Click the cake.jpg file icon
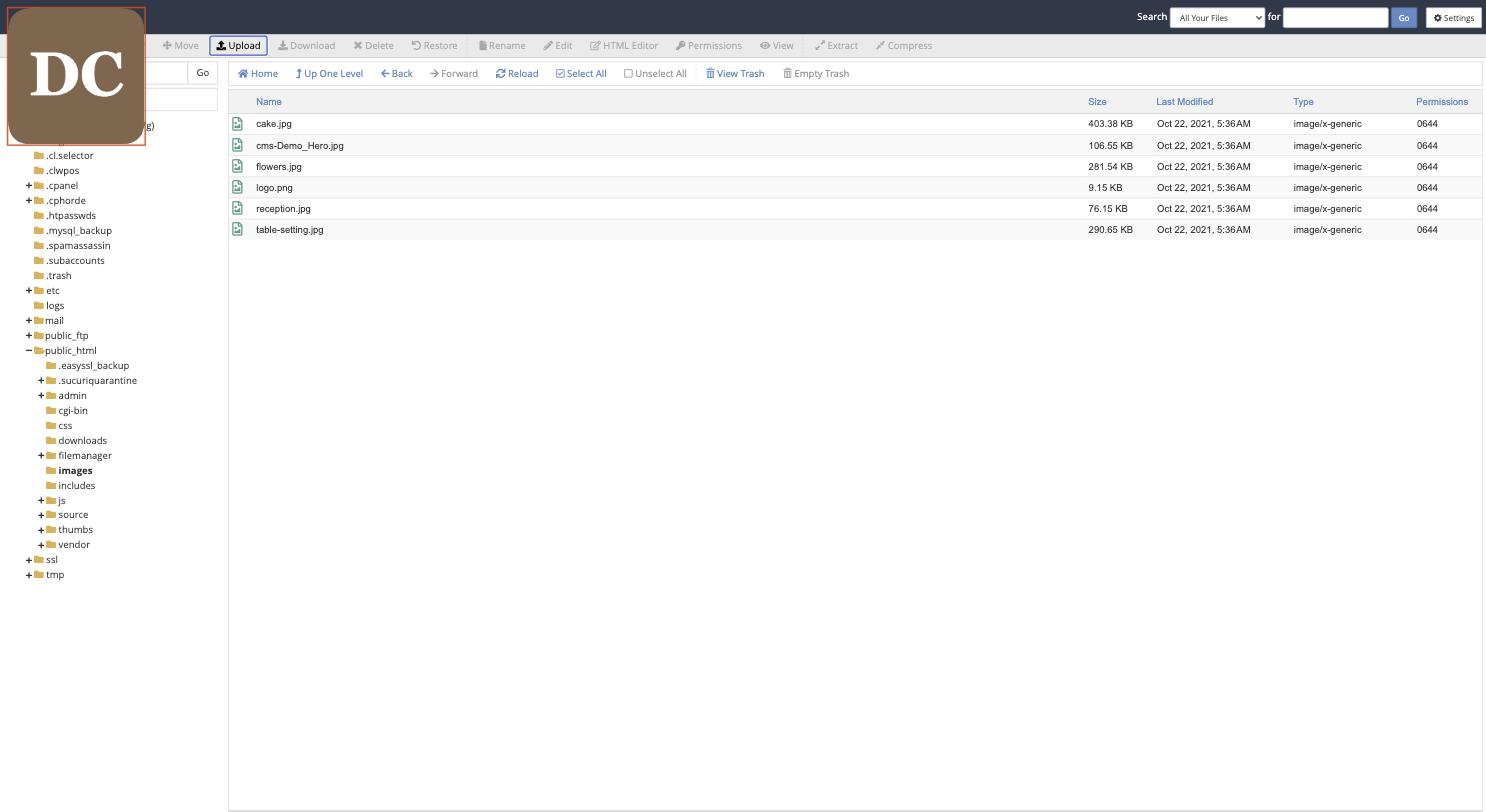Screen dimensions: 1486x812 [x=238, y=124]
